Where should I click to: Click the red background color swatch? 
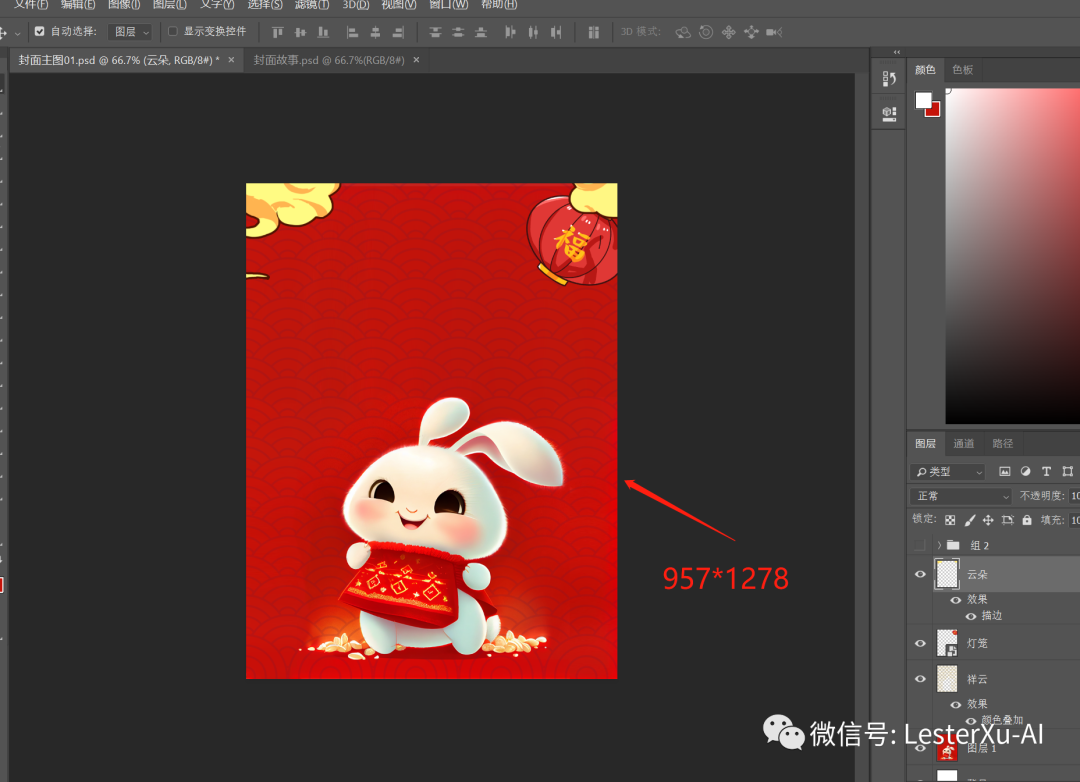pos(933,110)
